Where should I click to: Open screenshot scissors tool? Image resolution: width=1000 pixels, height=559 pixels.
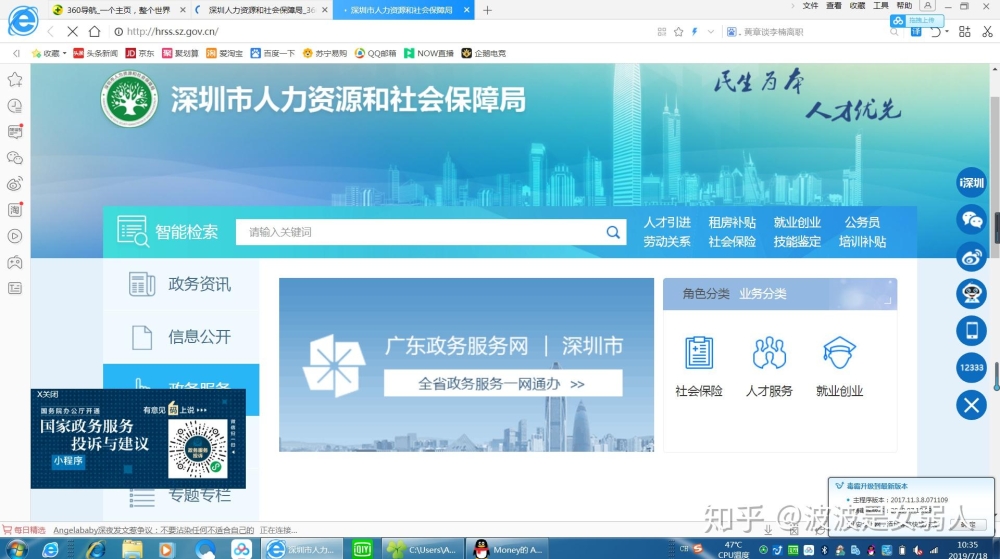987,31
